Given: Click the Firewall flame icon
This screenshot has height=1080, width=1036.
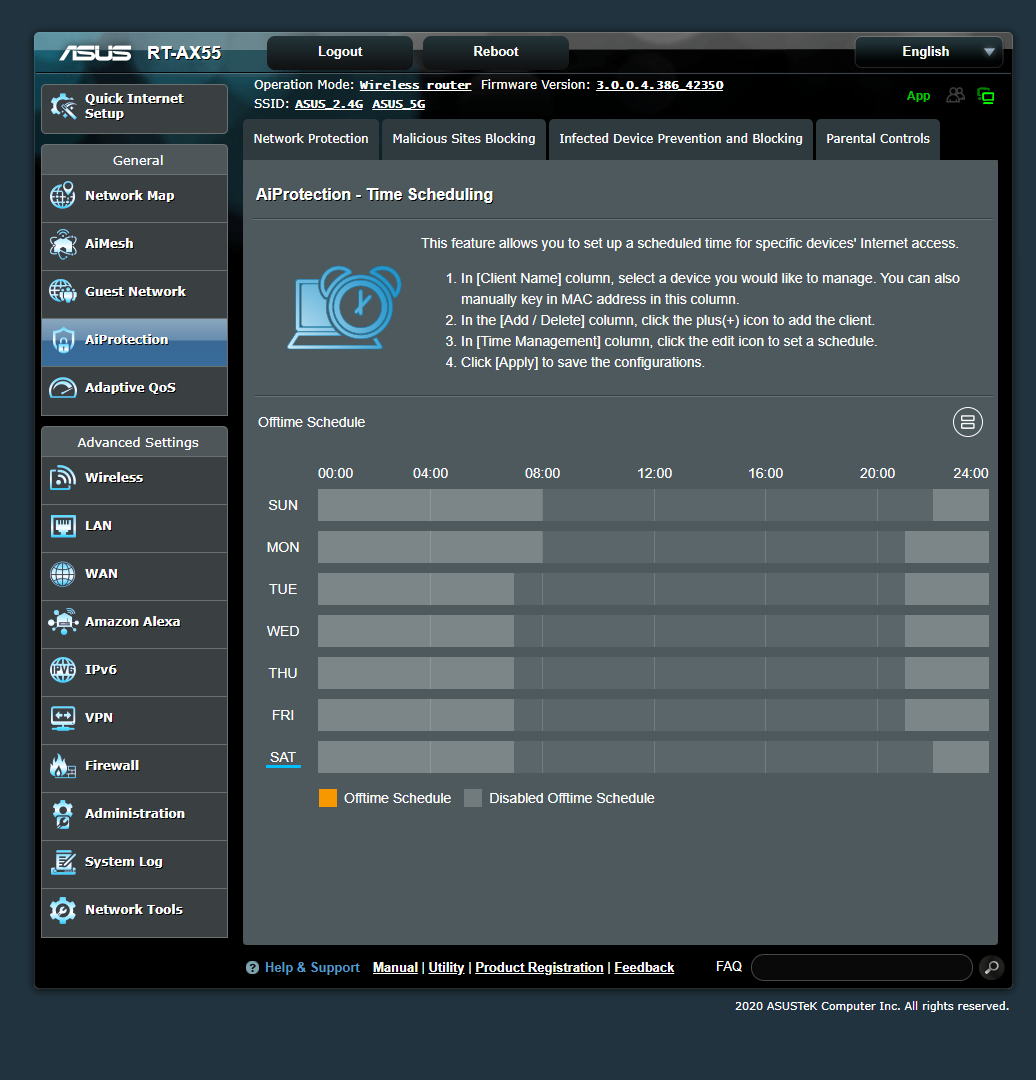Looking at the screenshot, I should 63,766.
